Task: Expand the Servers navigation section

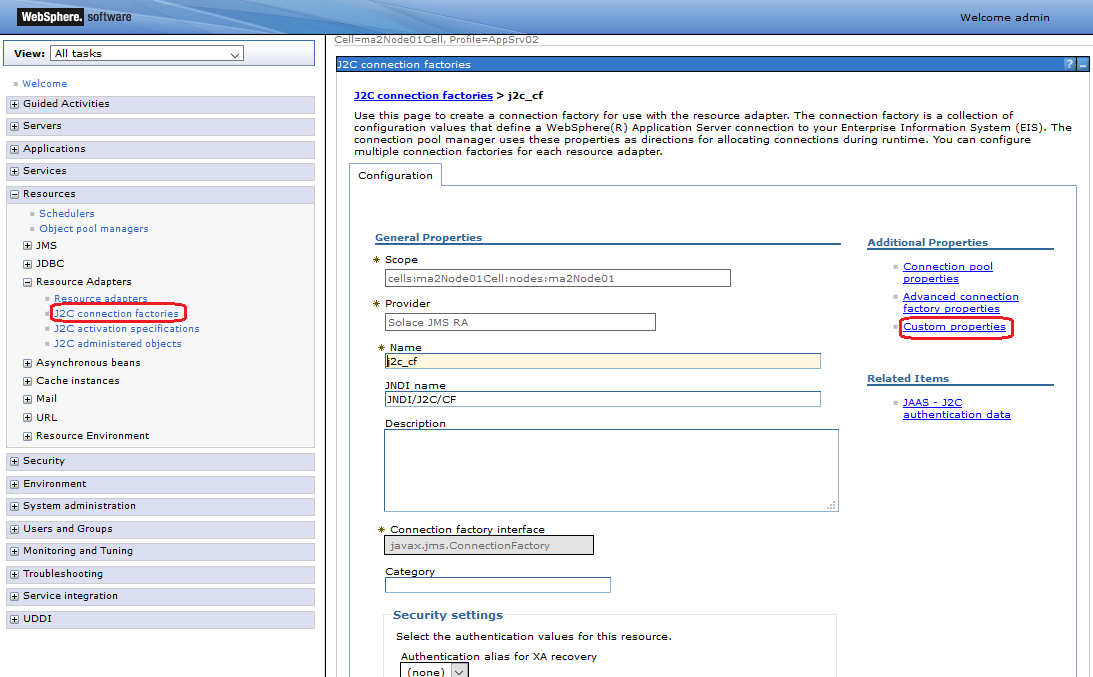Action: coord(14,126)
